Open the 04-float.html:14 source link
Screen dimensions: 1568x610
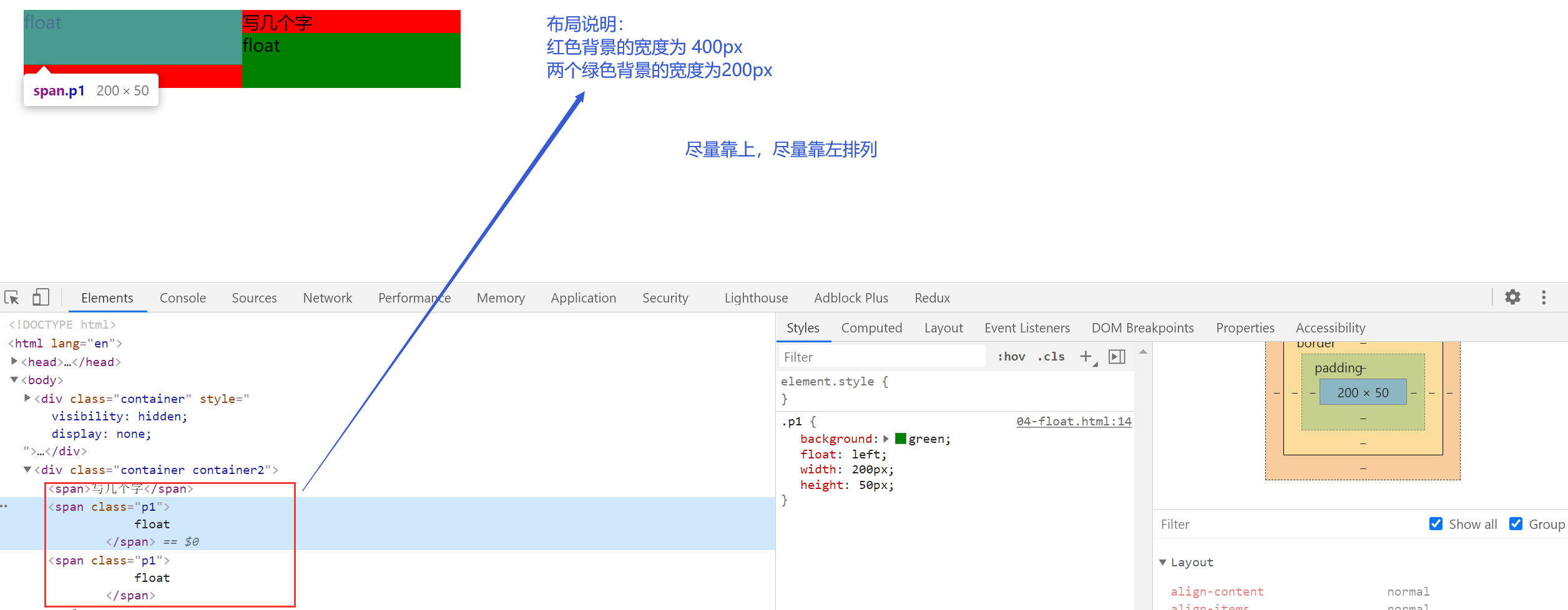(x=1074, y=422)
